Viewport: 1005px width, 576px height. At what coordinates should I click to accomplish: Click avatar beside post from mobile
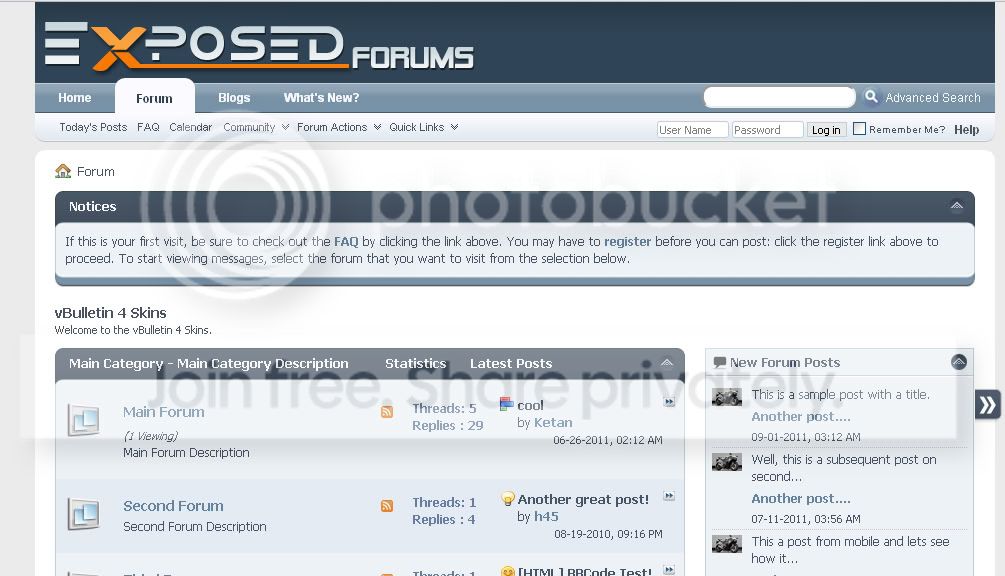(727, 544)
